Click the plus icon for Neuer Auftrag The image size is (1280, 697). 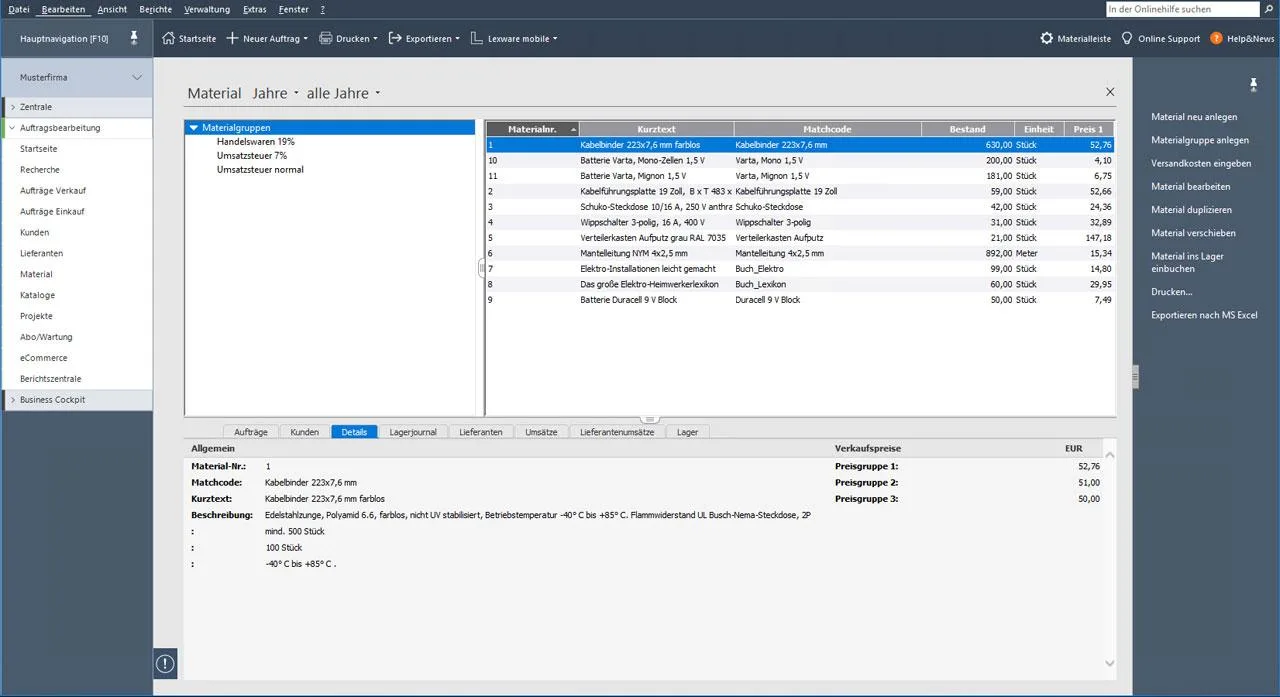232,38
